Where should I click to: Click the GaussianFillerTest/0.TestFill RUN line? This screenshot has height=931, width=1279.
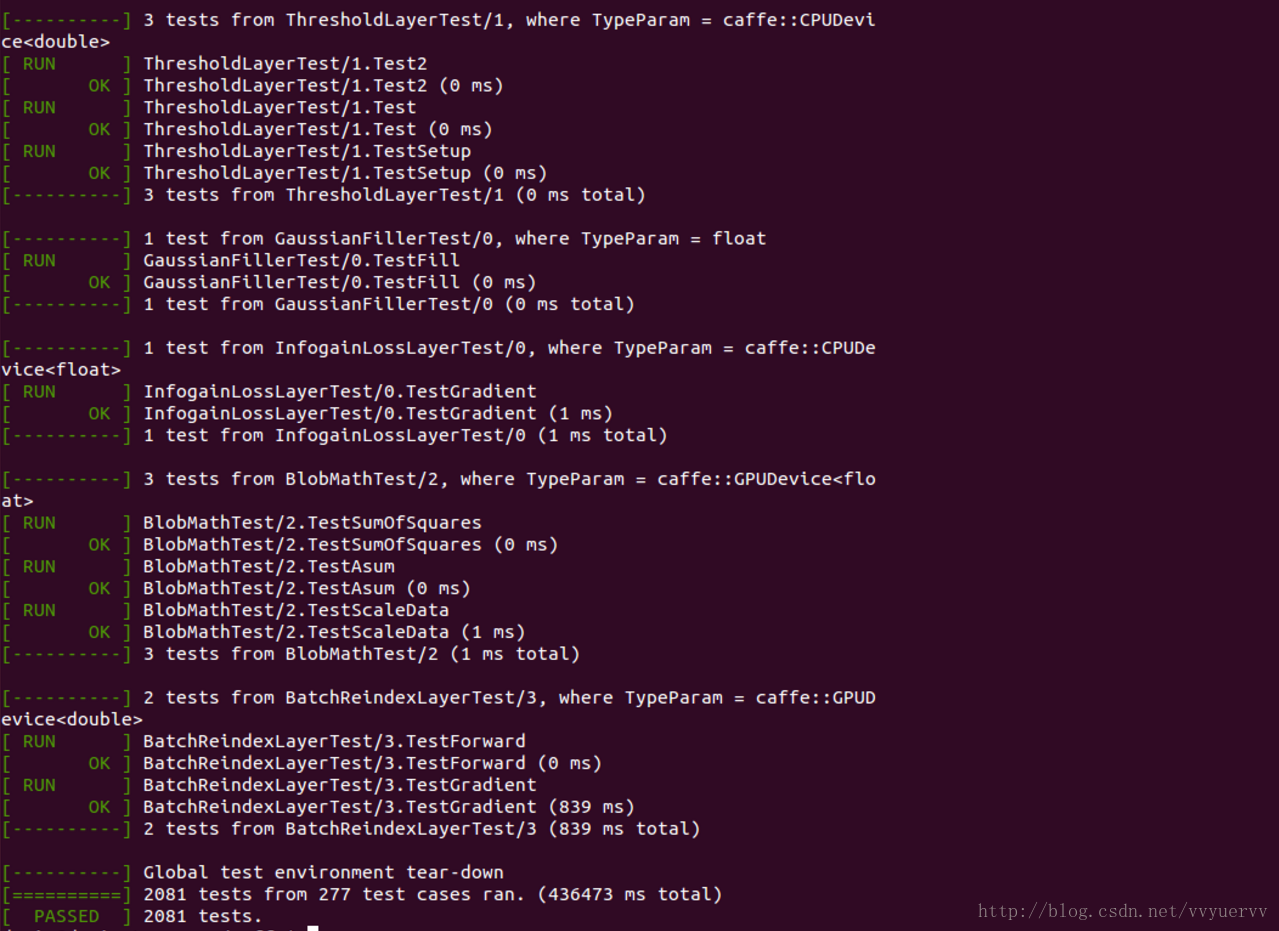301,260
